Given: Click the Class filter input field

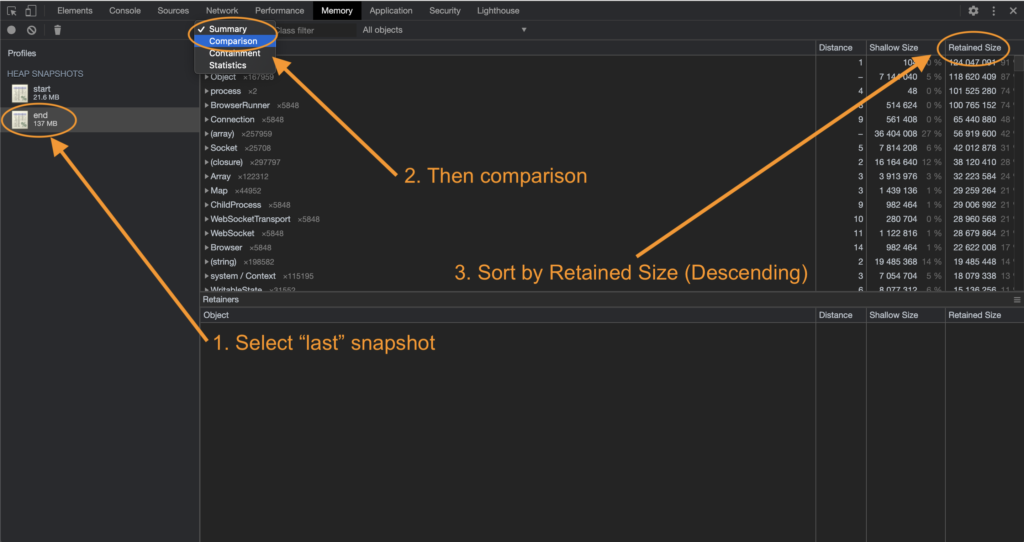Looking at the screenshot, I should click(x=313, y=30).
